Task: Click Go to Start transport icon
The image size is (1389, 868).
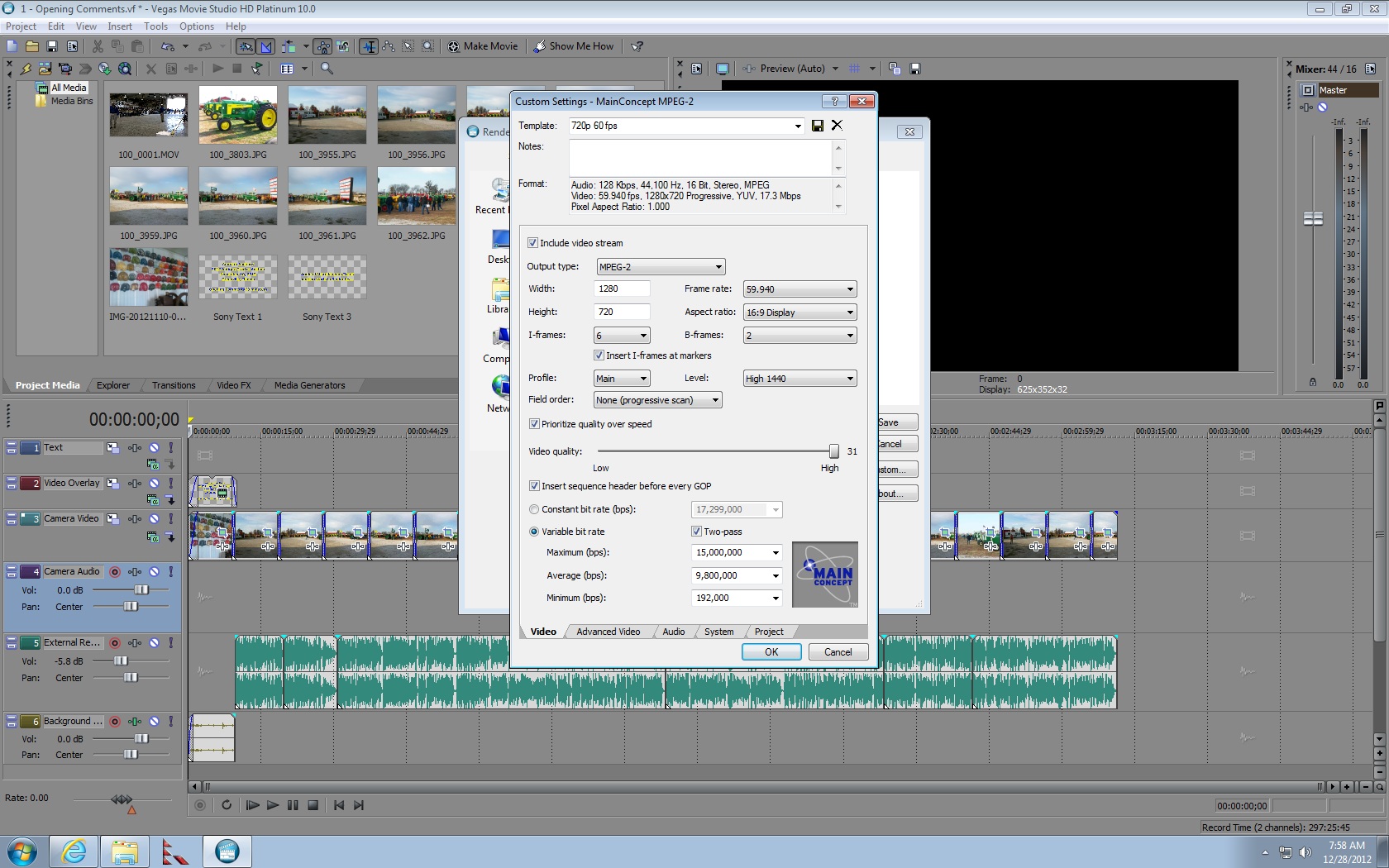Action: 339,805
